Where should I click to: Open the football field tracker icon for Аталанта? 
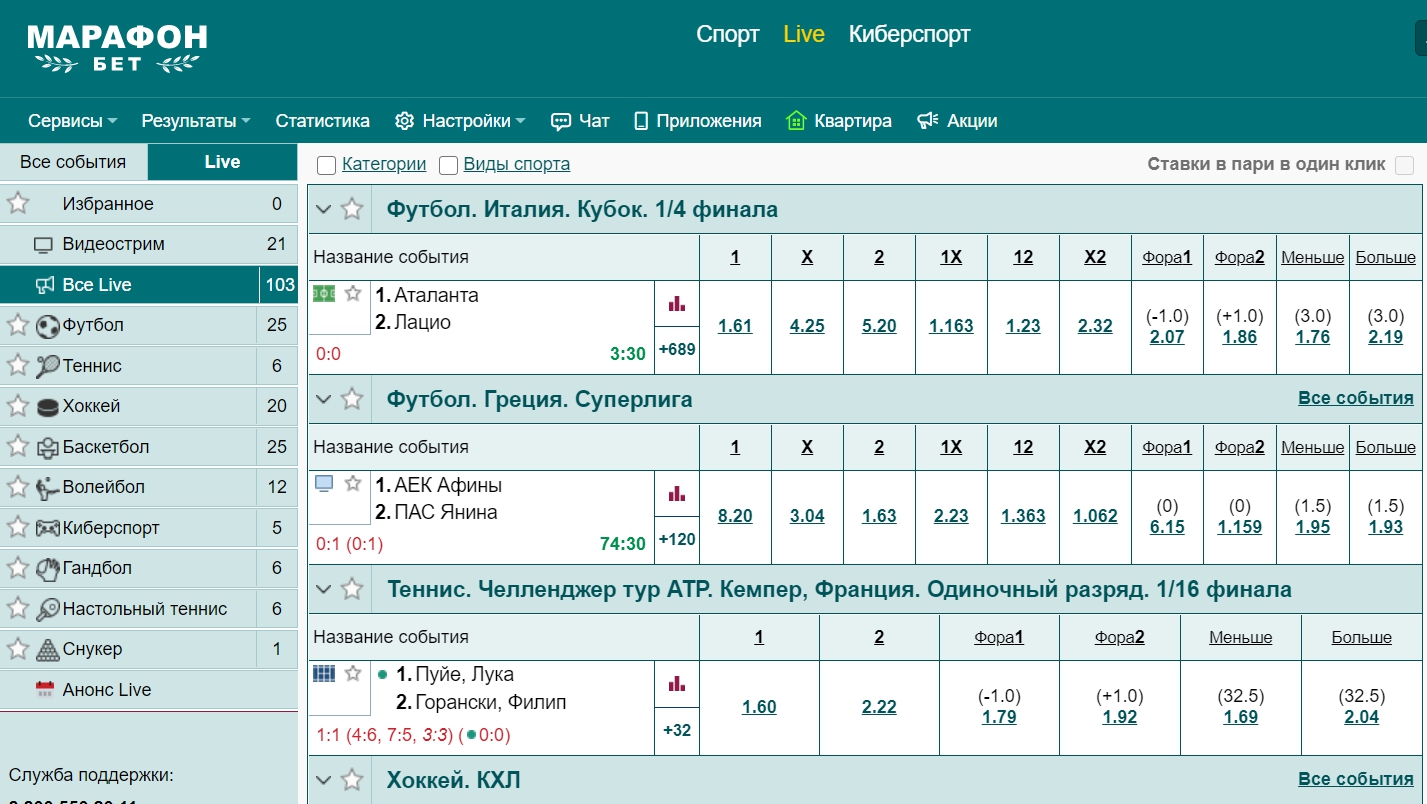point(324,293)
